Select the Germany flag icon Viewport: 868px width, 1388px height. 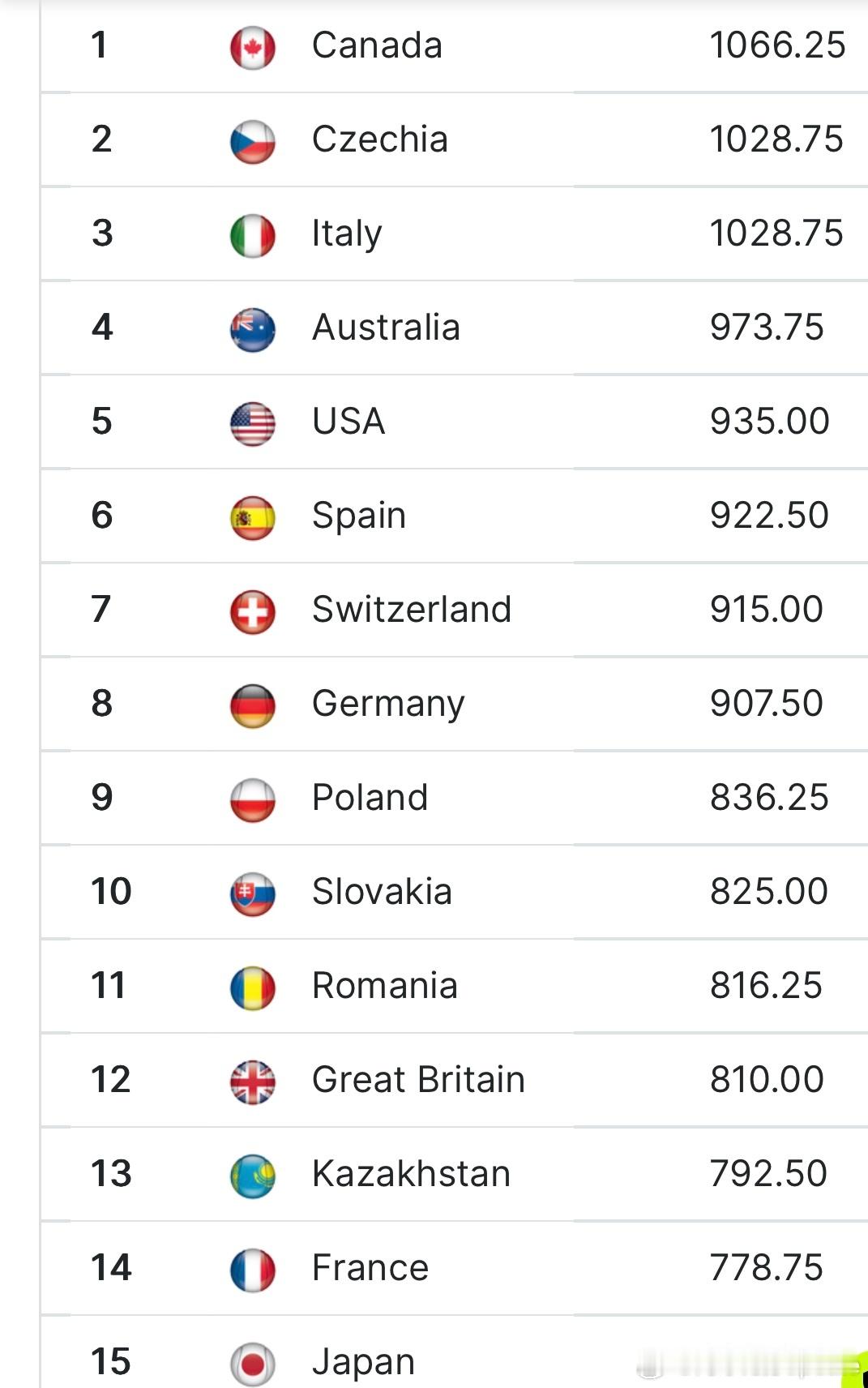pos(253,705)
